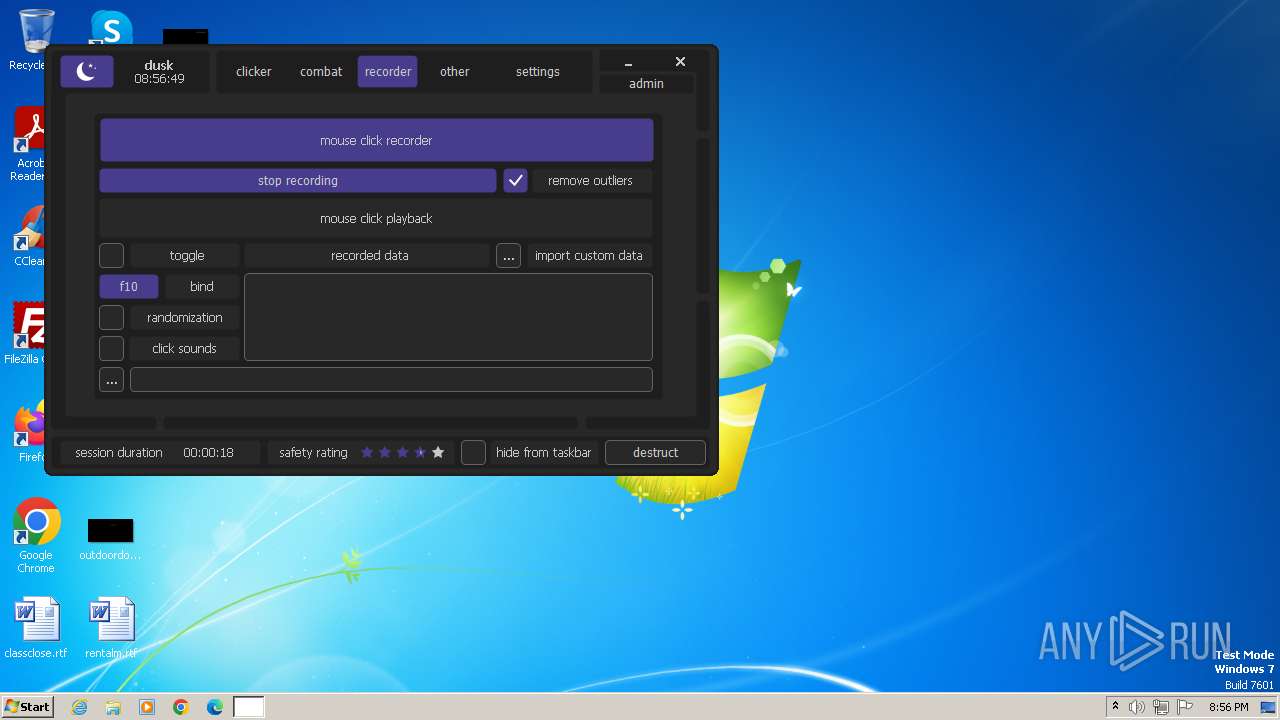Viewport: 1280px width, 720px height.
Task: Switch to the combat tab
Action: [x=321, y=72]
